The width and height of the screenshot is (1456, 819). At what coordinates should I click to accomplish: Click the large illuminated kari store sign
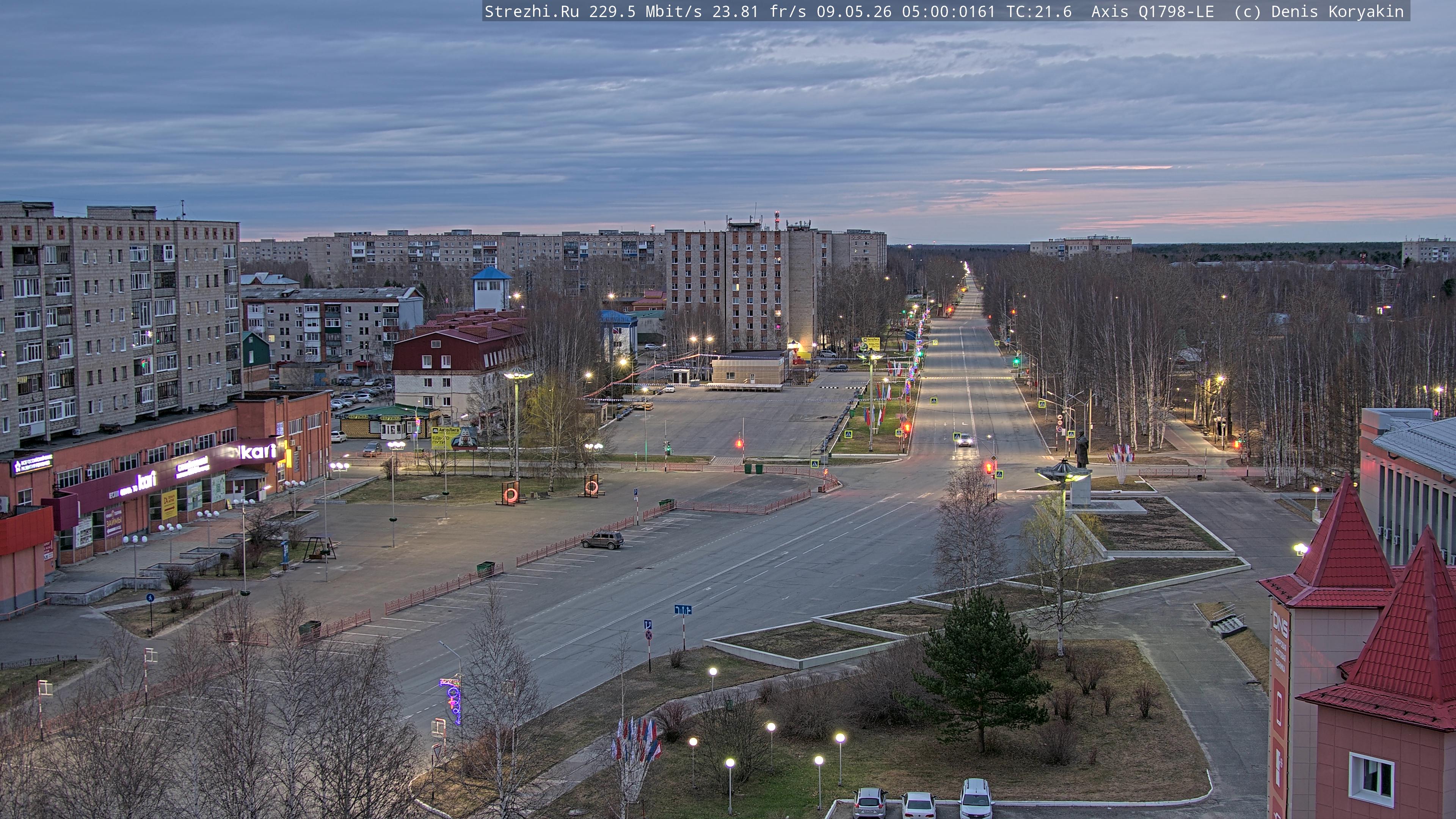[258, 451]
